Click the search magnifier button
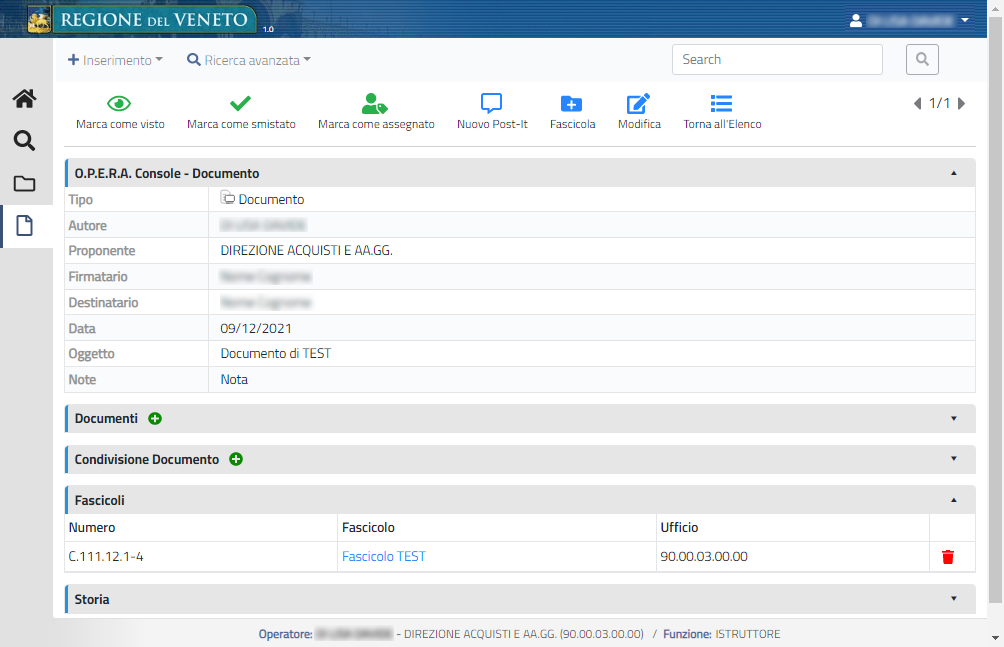Viewport: 1004px width, 647px height. (x=922, y=60)
